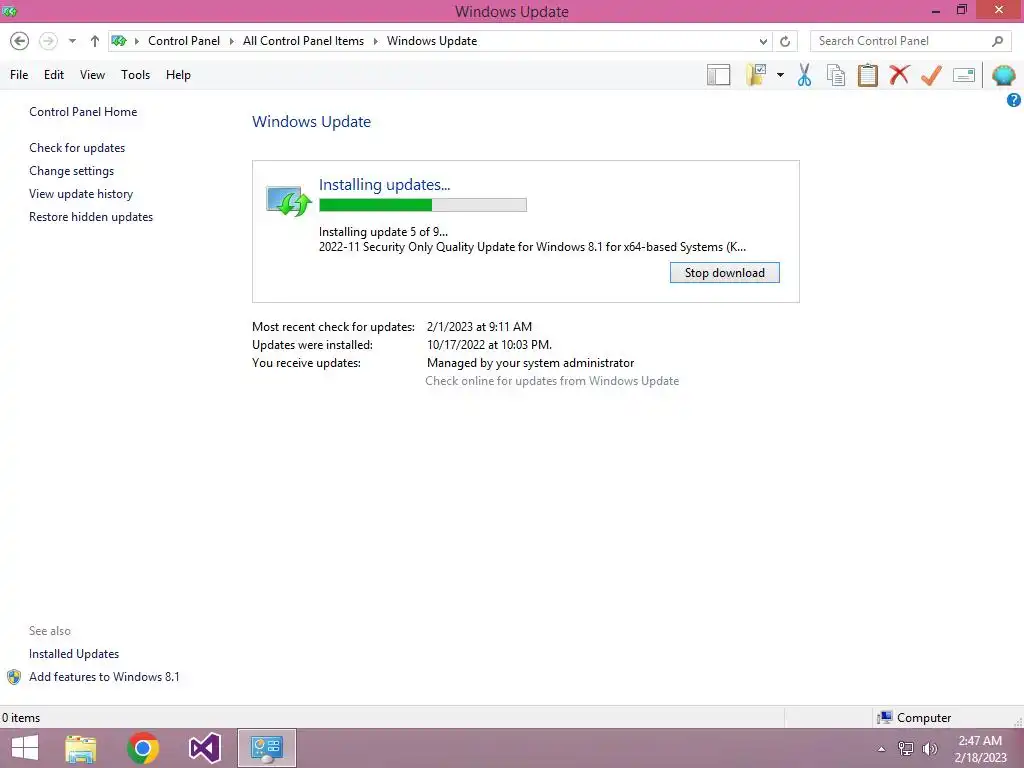Click the window title bar system icon
The height and width of the screenshot is (768, 1024).
click(x=10, y=11)
